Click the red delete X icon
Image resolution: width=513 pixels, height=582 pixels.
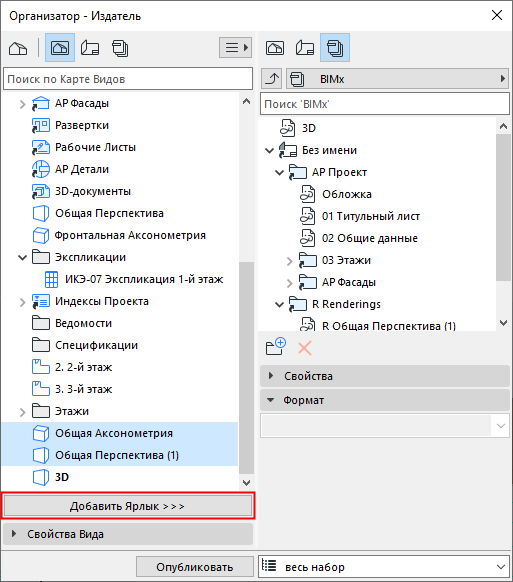click(305, 348)
